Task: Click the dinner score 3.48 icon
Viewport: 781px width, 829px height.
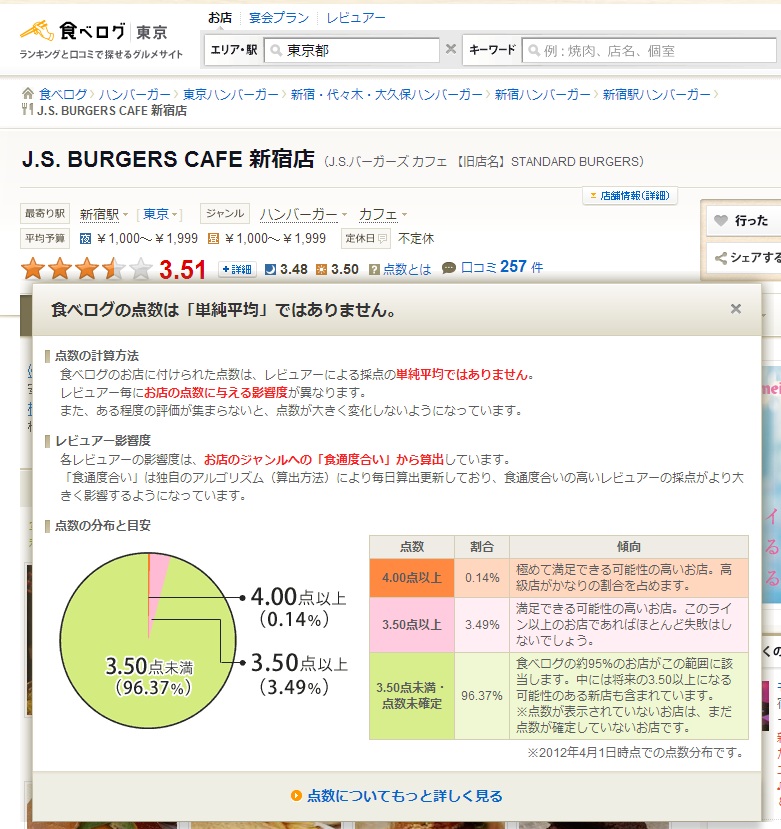Action: [270, 269]
